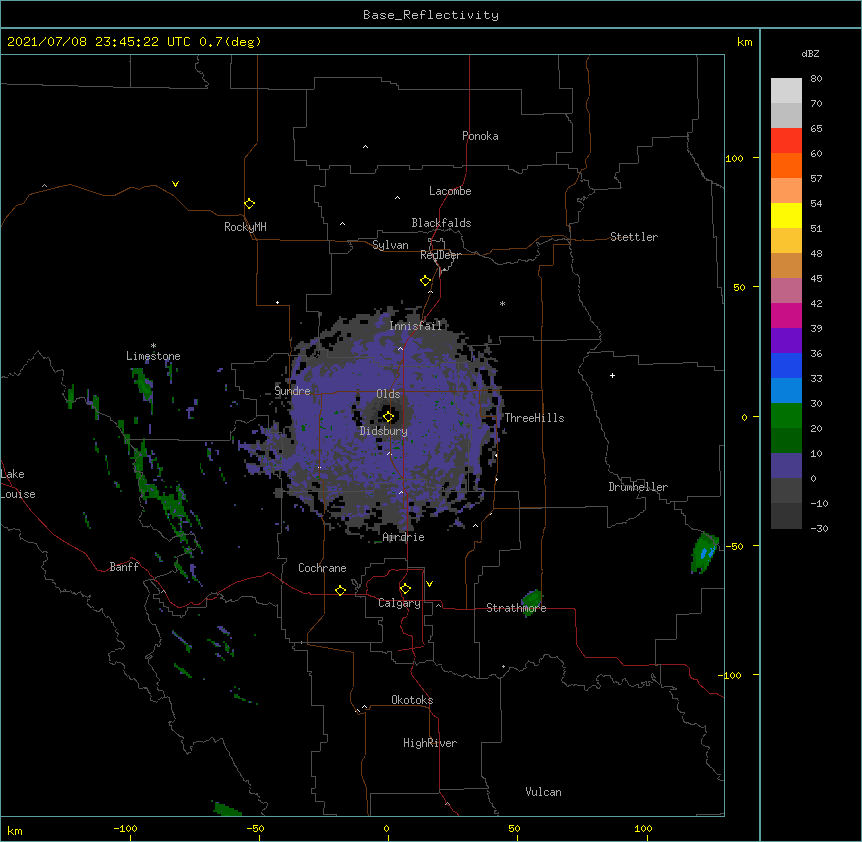Click the -100 tick on the bottom axis
This screenshot has width=862, height=842.
[125, 829]
